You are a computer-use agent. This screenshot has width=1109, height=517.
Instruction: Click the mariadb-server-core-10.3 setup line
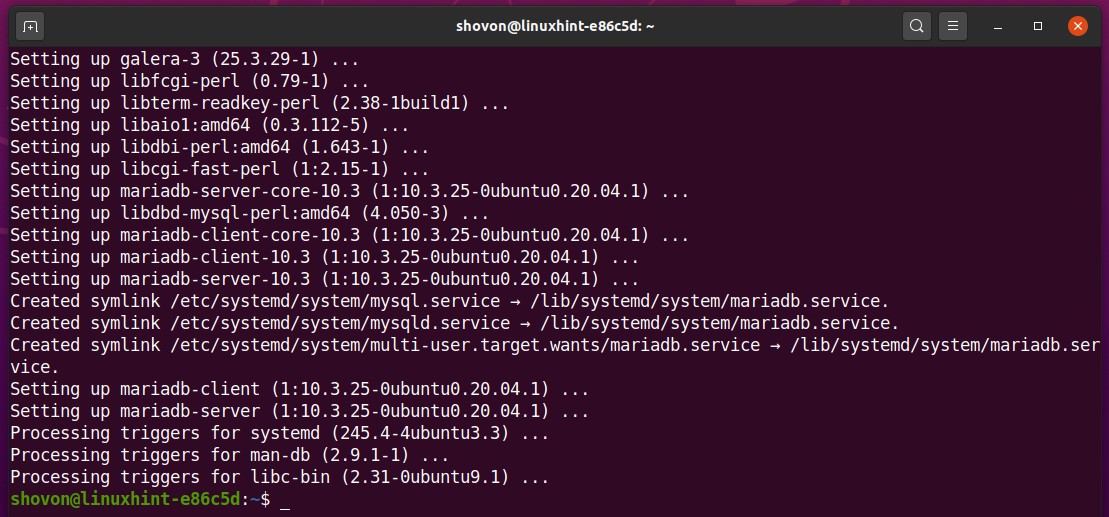tap(349, 191)
